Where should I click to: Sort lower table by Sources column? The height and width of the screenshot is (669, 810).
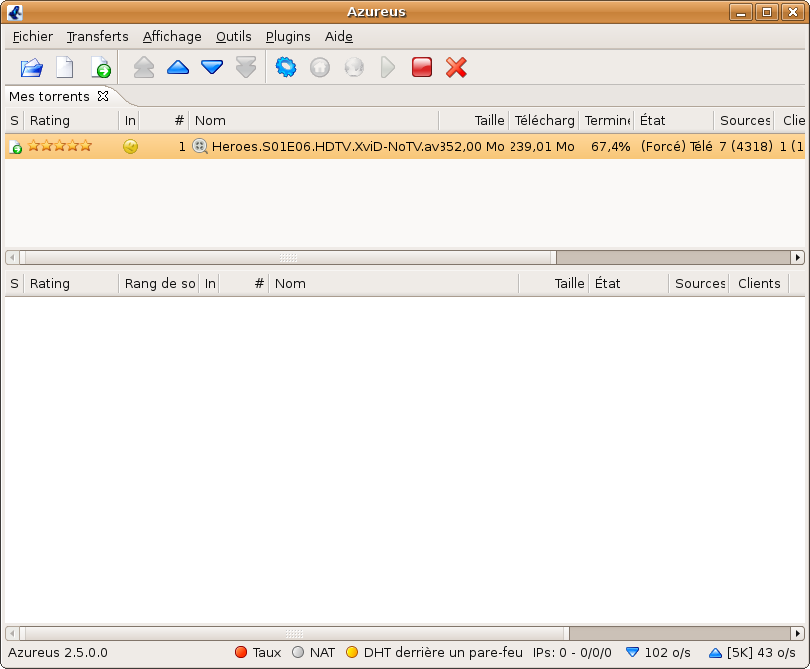(699, 284)
